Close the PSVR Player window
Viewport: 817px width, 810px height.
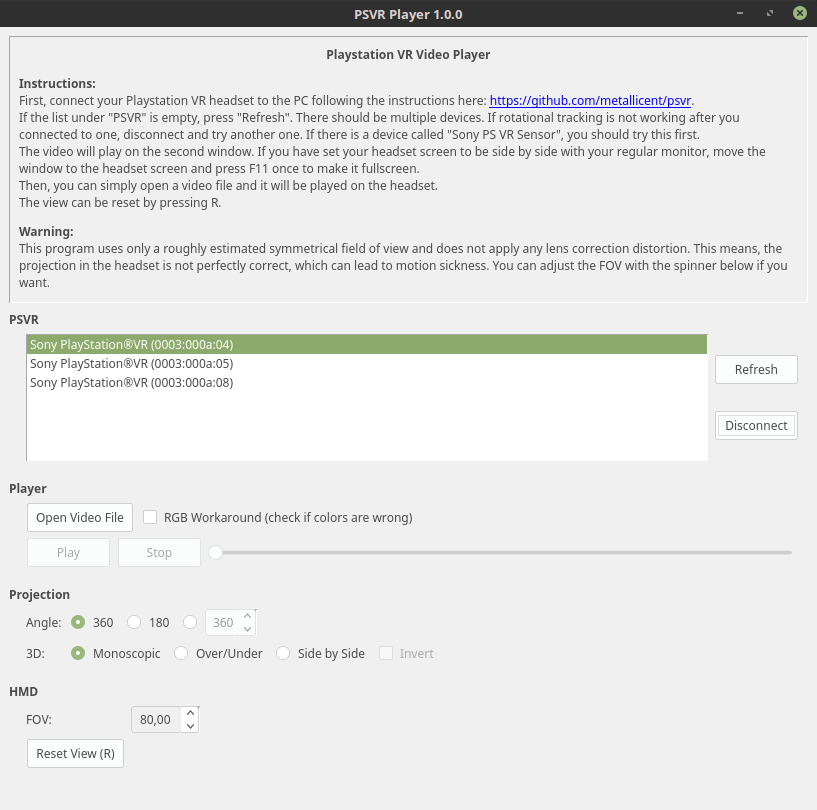tap(800, 13)
